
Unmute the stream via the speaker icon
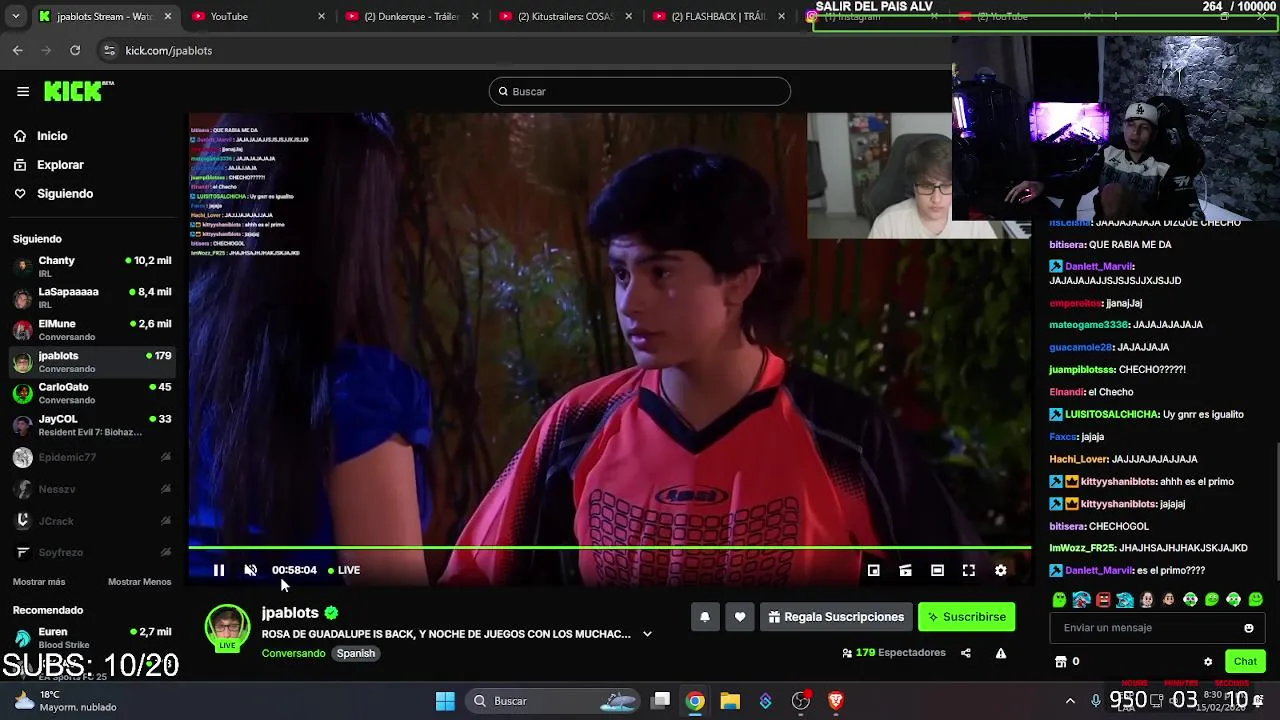click(x=251, y=570)
